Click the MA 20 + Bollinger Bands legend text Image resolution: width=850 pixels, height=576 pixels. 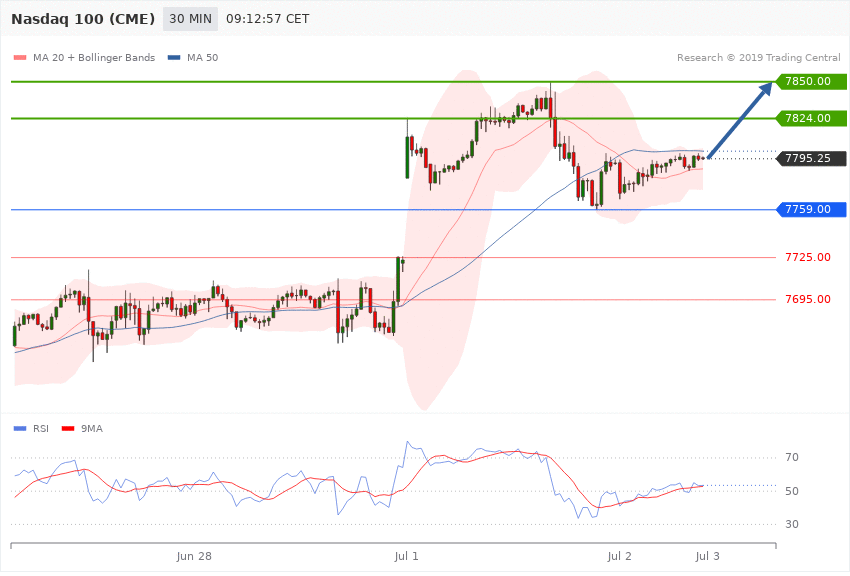pos(94,57)
